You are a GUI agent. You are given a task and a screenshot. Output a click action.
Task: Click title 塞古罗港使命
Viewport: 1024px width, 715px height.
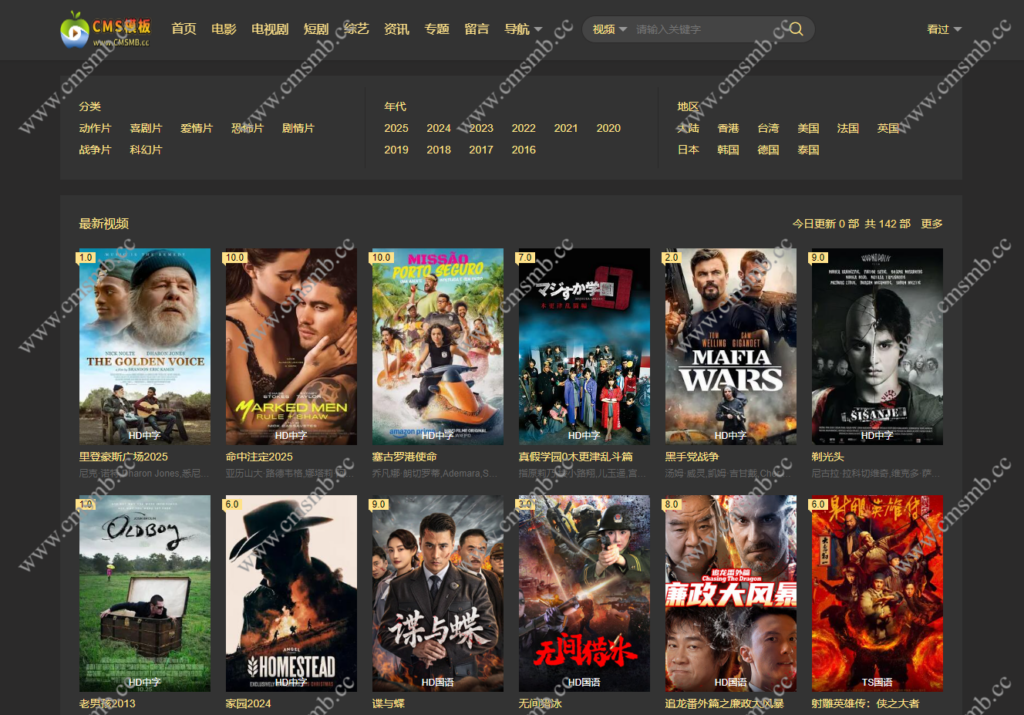(x=404, y=457)
